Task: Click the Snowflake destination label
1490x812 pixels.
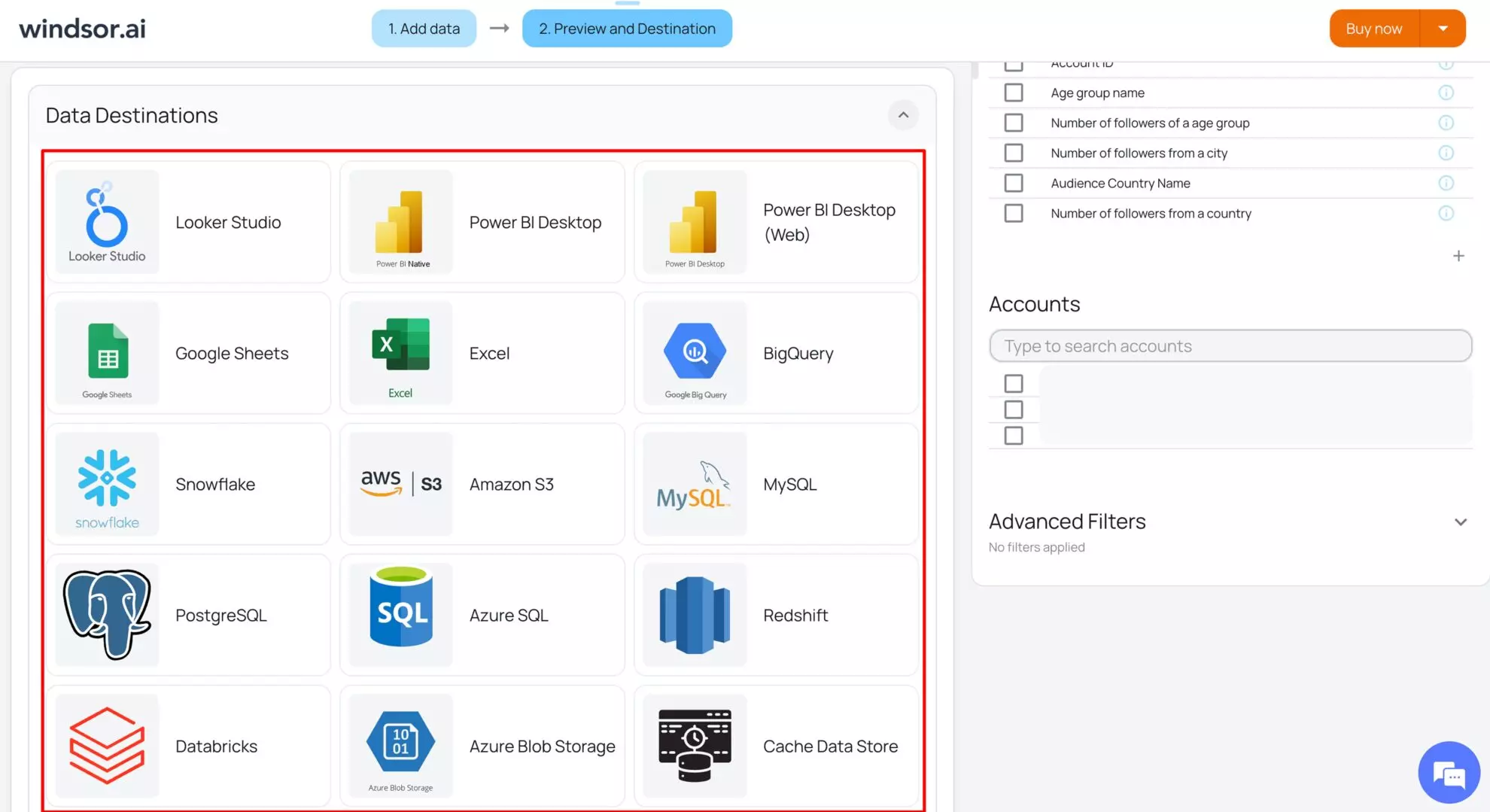Action: 215,484
